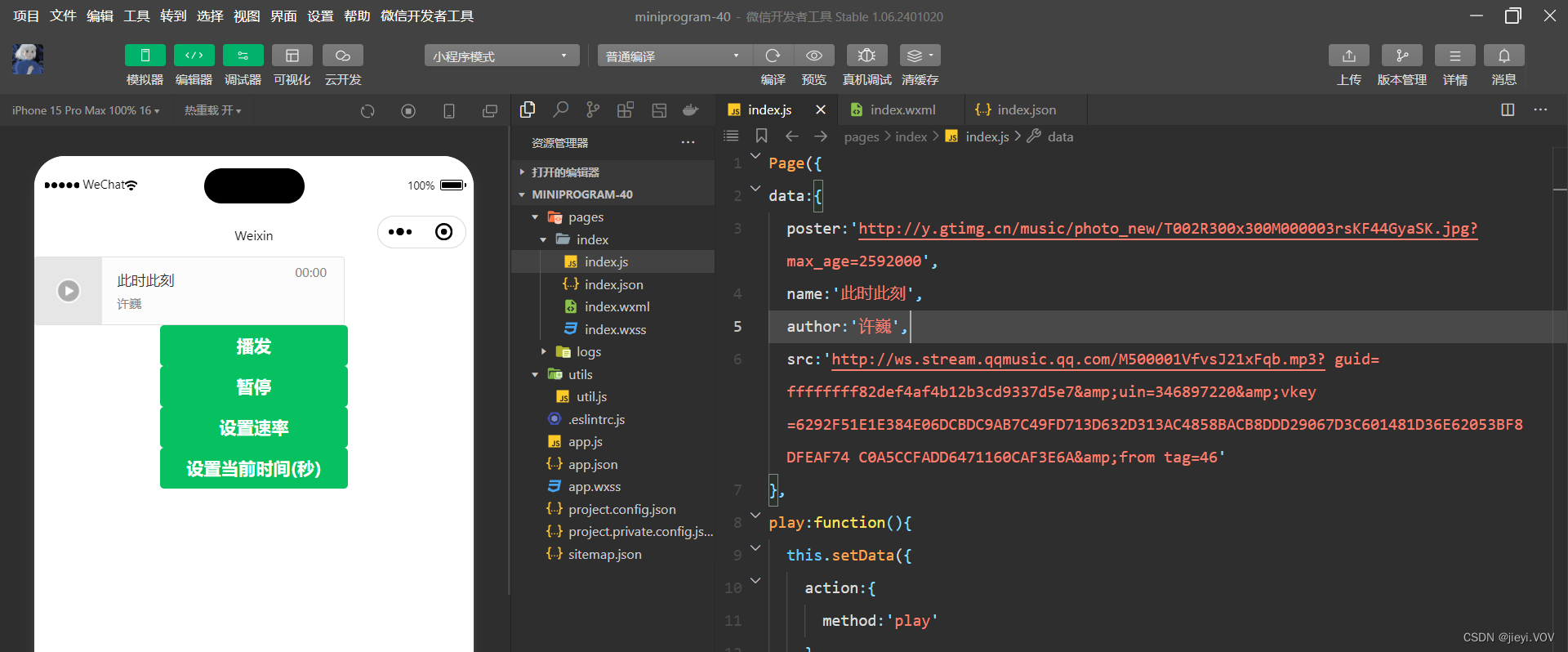Toggle the editor panel button
This screenshot has width=1568, height=652.
[x=194, y=56]
